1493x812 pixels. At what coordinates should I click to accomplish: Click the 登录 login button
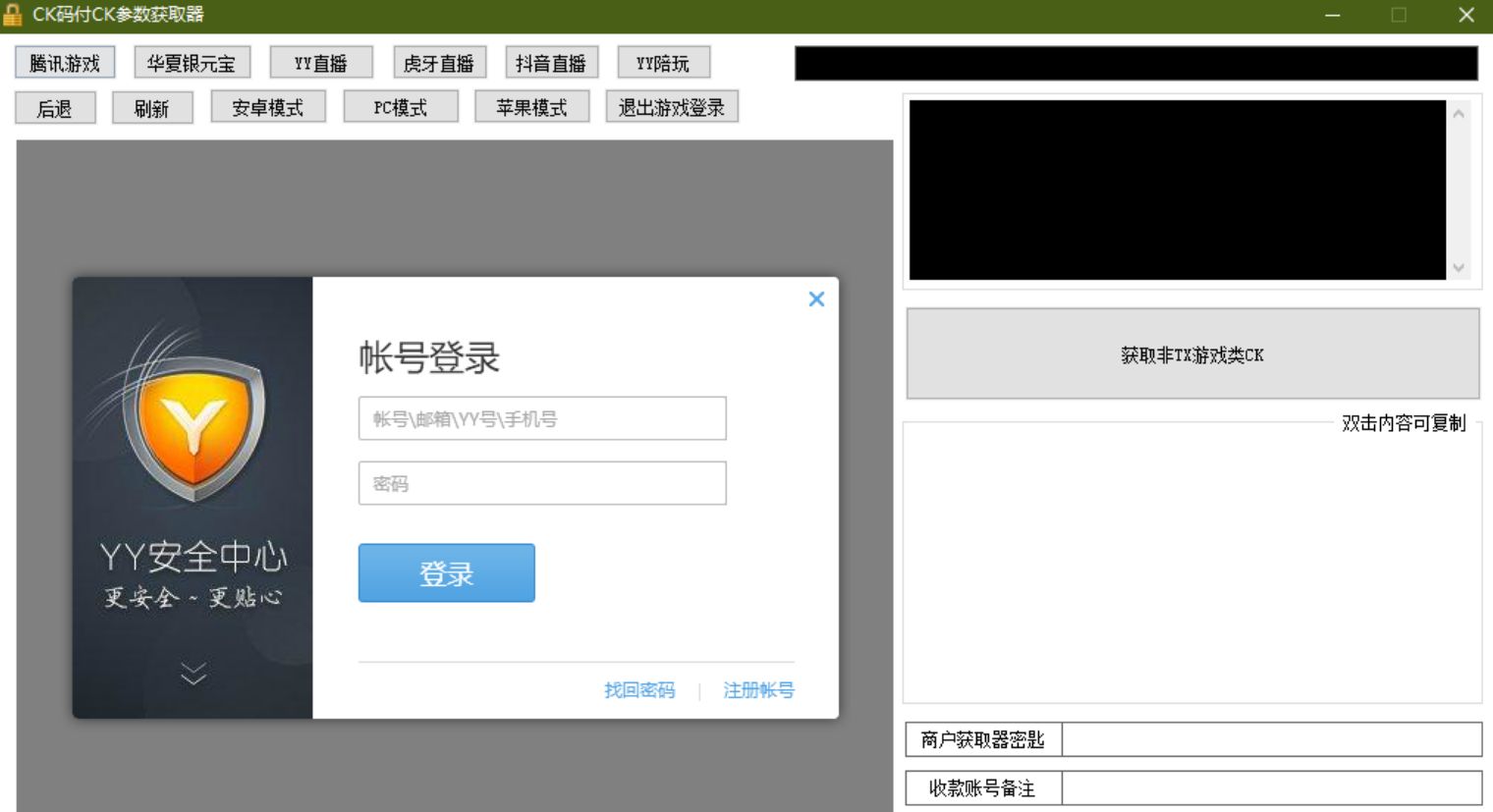coord(446,573)
